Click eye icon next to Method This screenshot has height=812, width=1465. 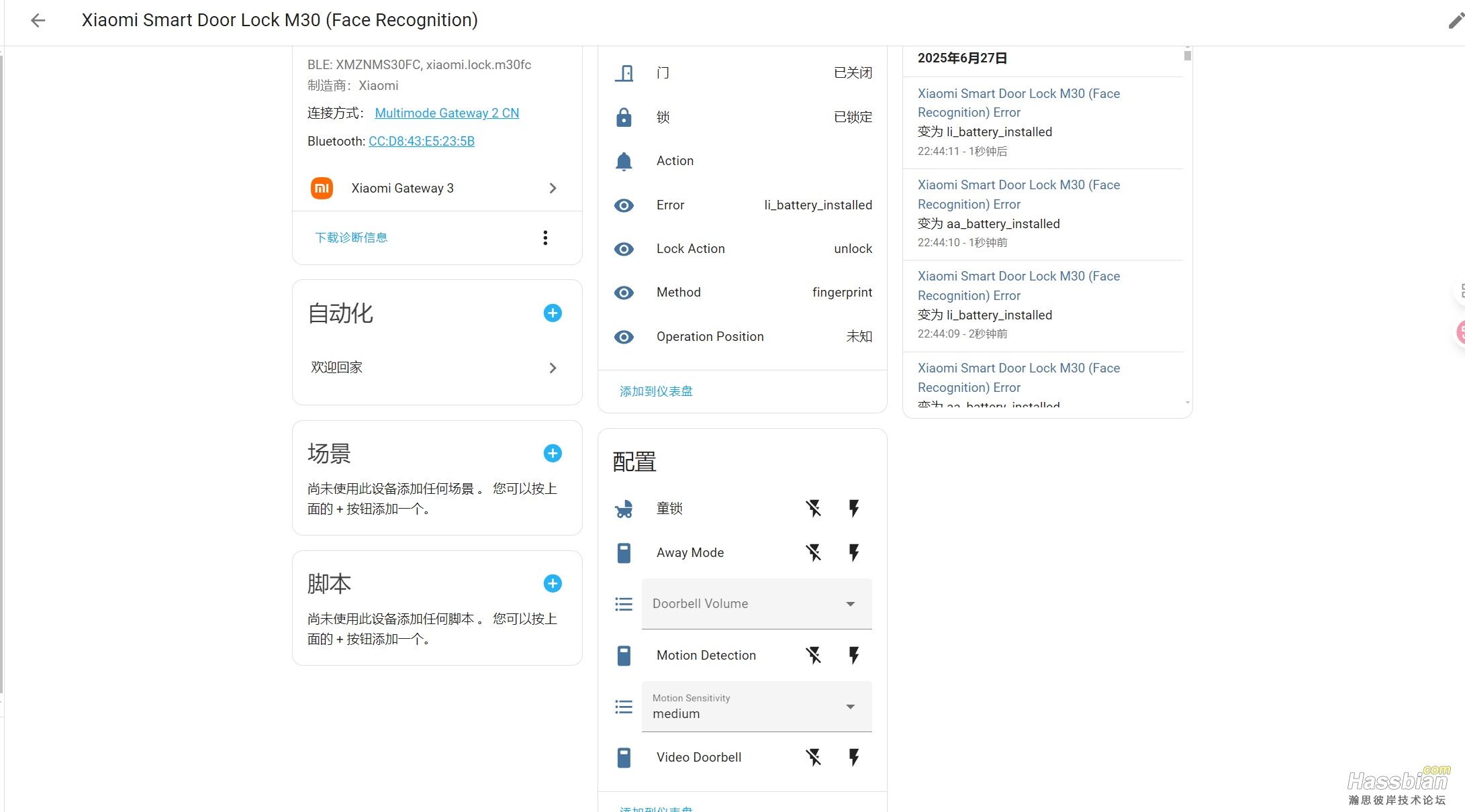[624, 293]
